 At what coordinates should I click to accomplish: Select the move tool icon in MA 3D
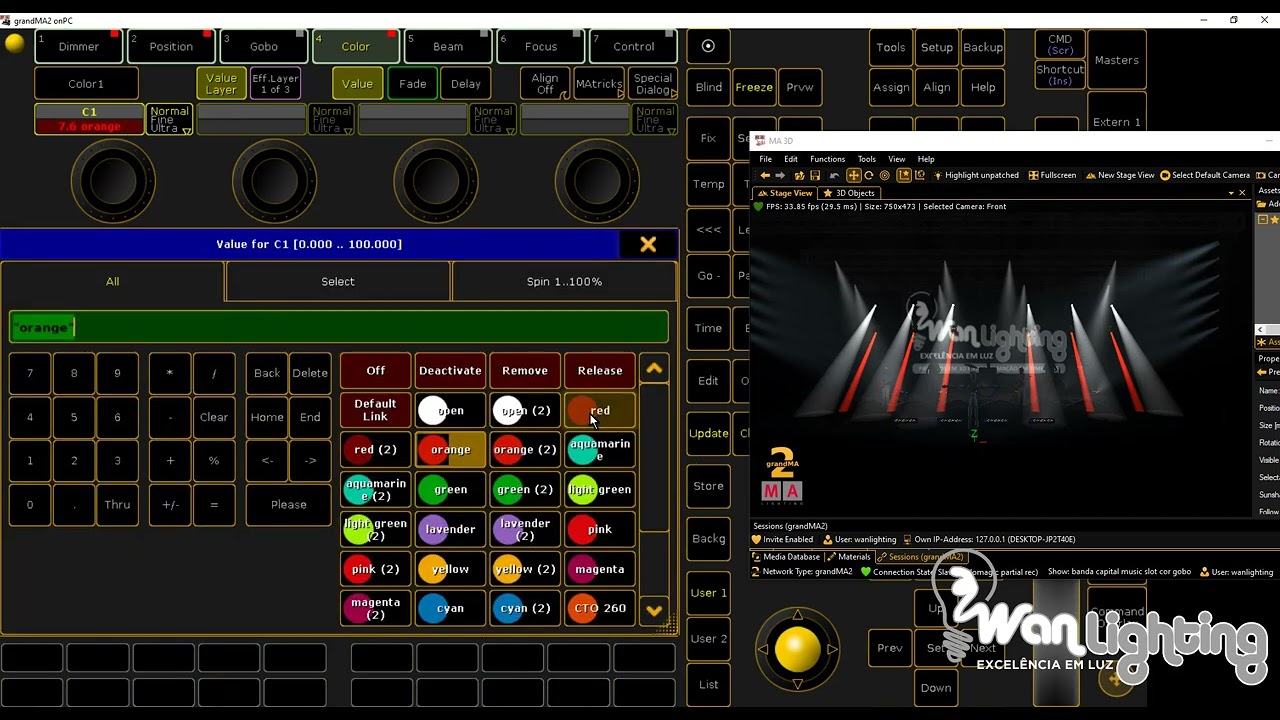(853, 175)
